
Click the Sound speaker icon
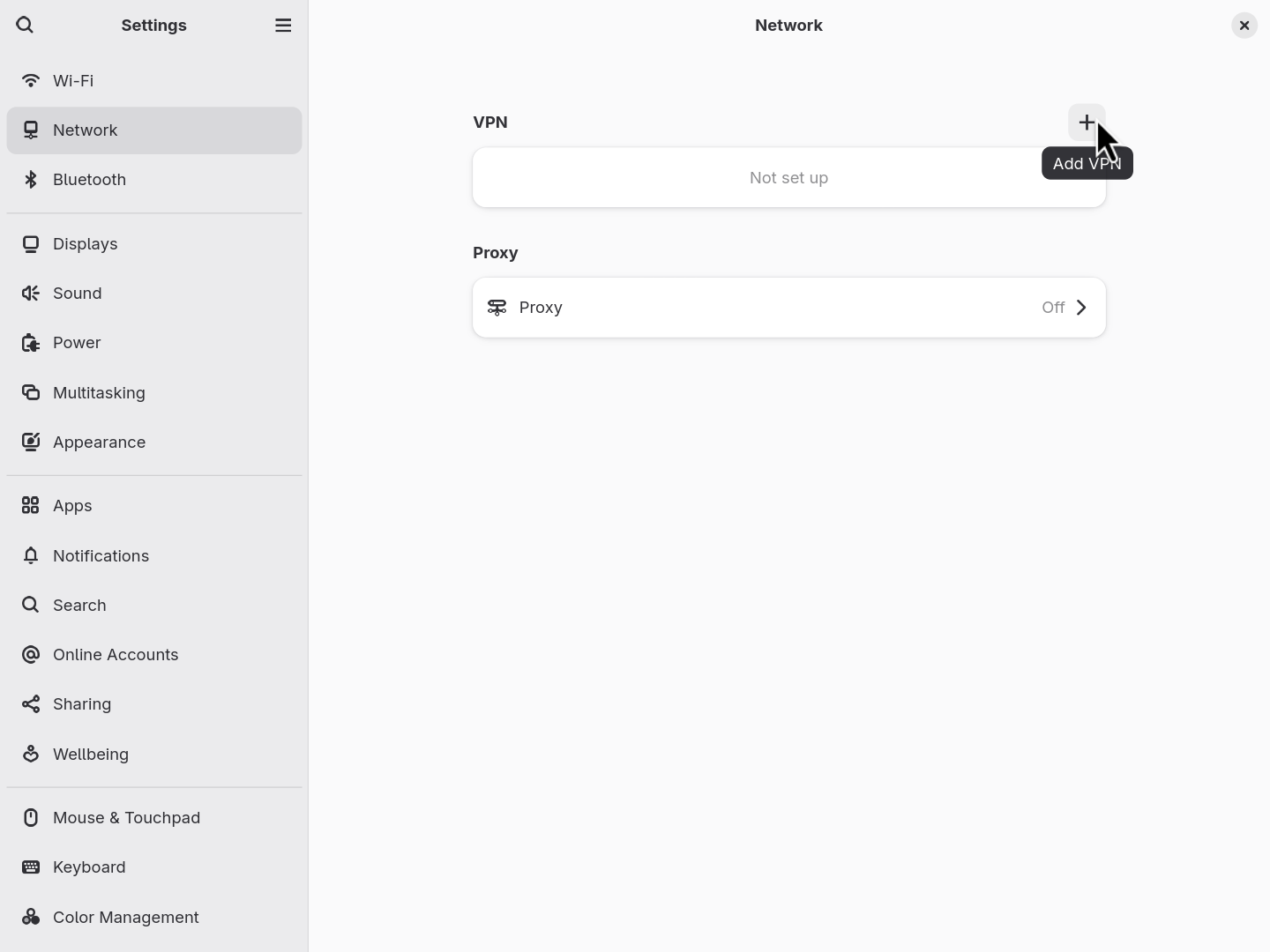[30, 293]
